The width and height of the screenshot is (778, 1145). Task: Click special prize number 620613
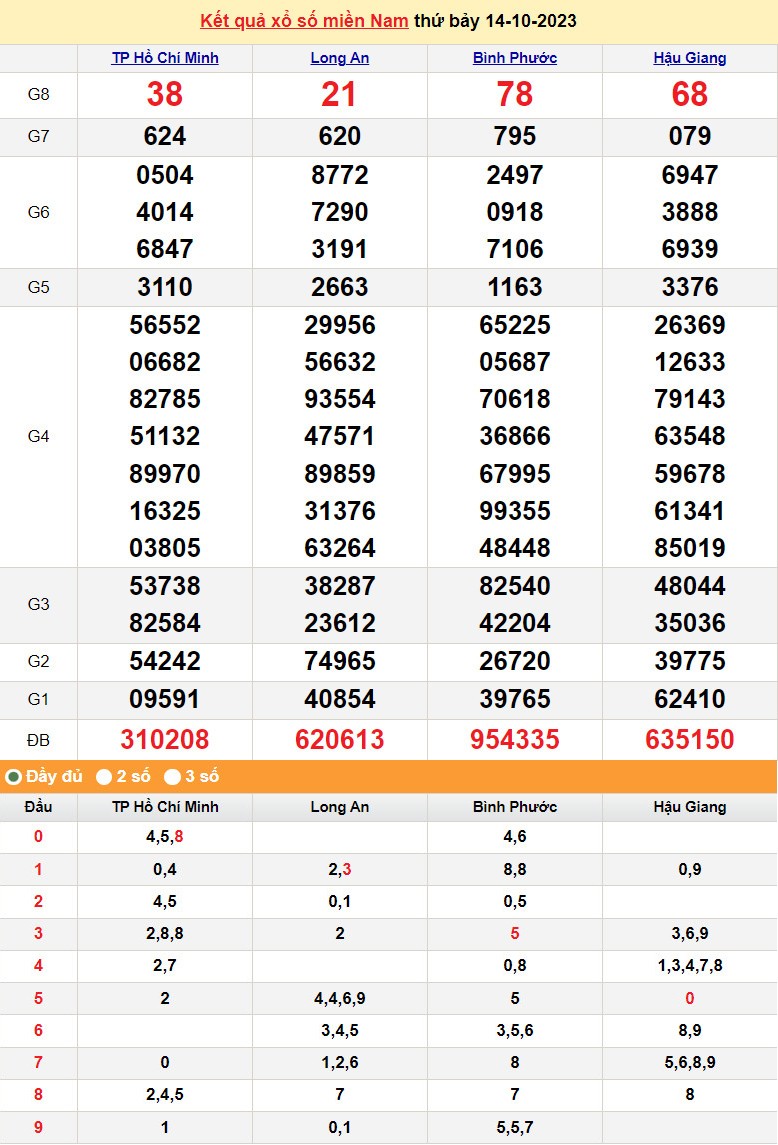pos(340,740)
